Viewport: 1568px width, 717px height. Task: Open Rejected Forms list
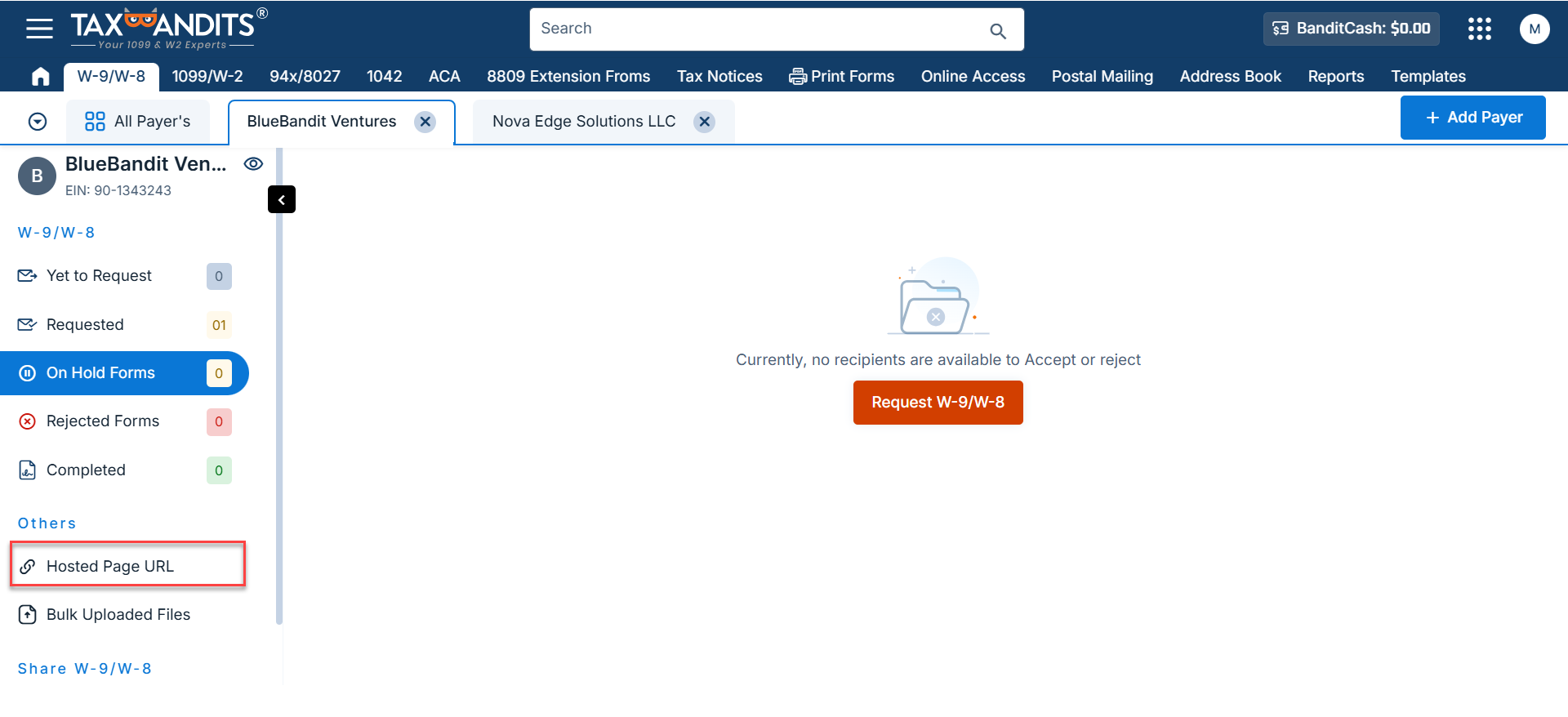124,421
